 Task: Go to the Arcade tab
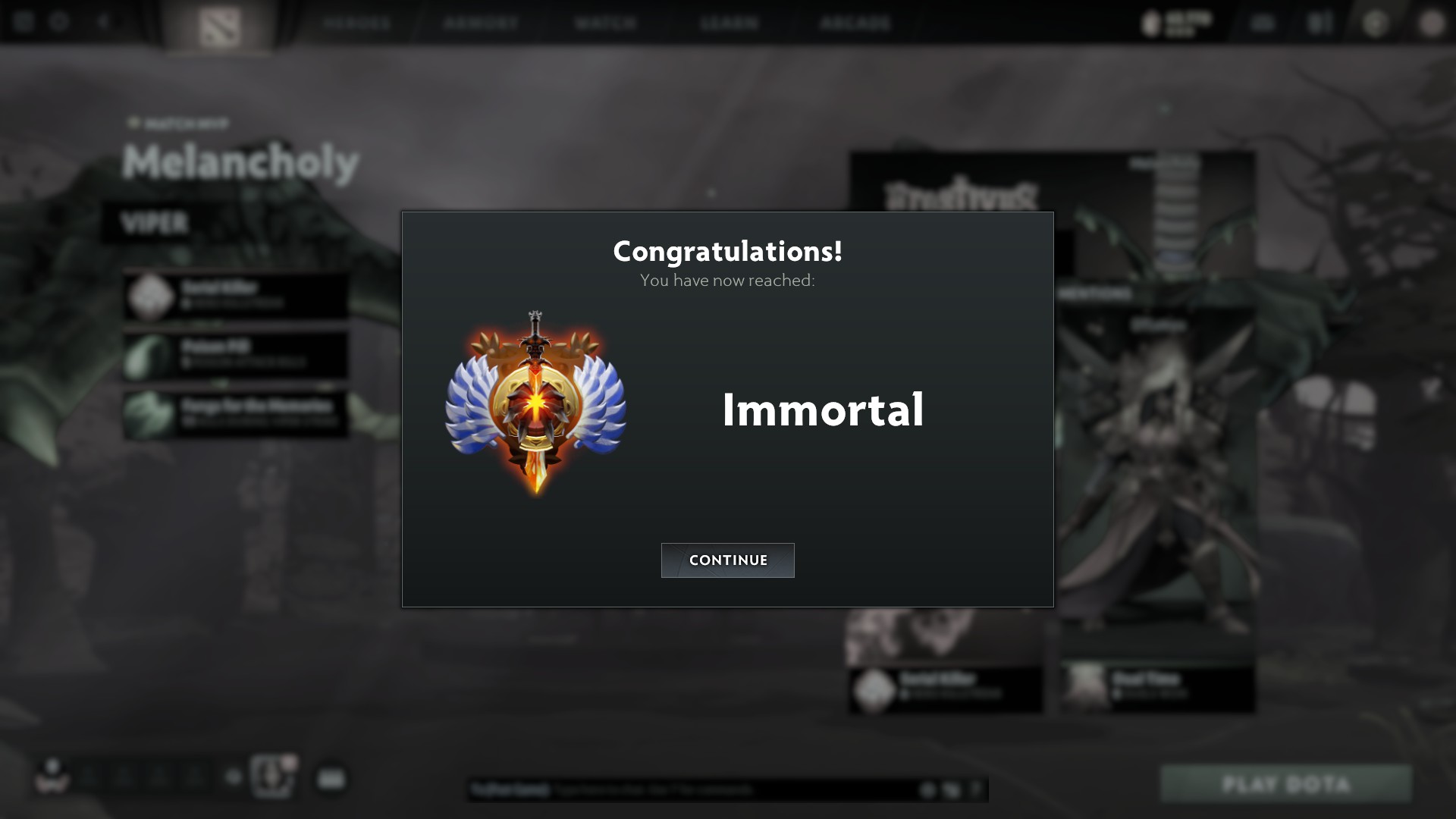(855, 23)
